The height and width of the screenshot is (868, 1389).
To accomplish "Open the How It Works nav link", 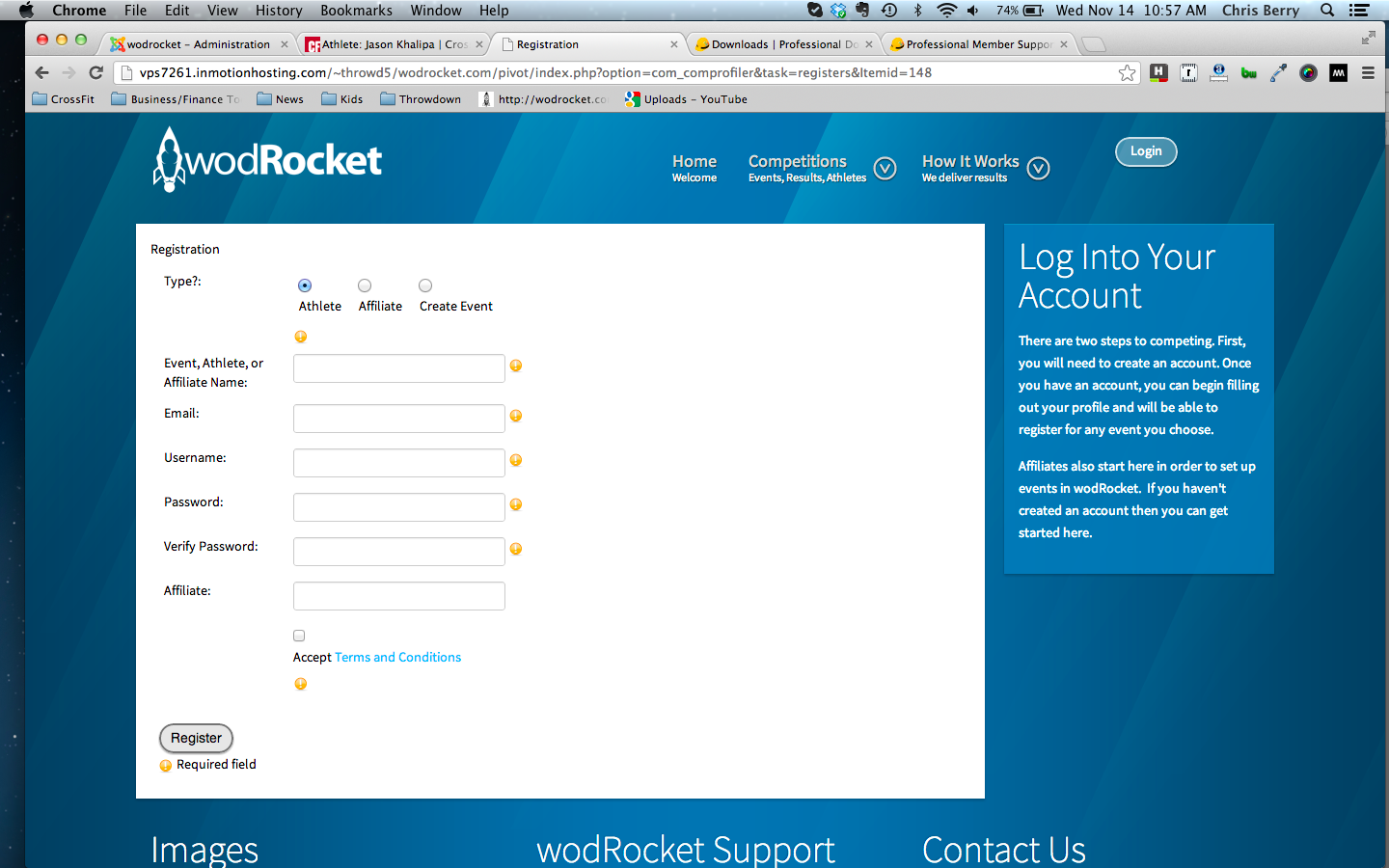I will pos(969,168).
